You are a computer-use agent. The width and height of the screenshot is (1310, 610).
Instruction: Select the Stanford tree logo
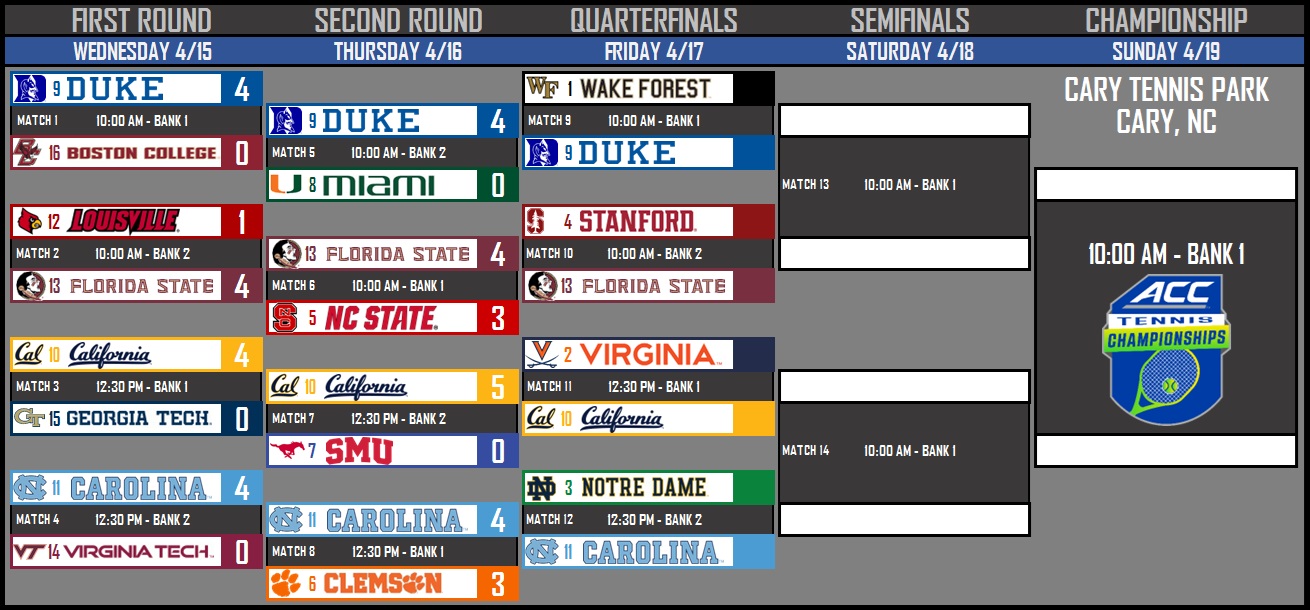coord(542,221)
